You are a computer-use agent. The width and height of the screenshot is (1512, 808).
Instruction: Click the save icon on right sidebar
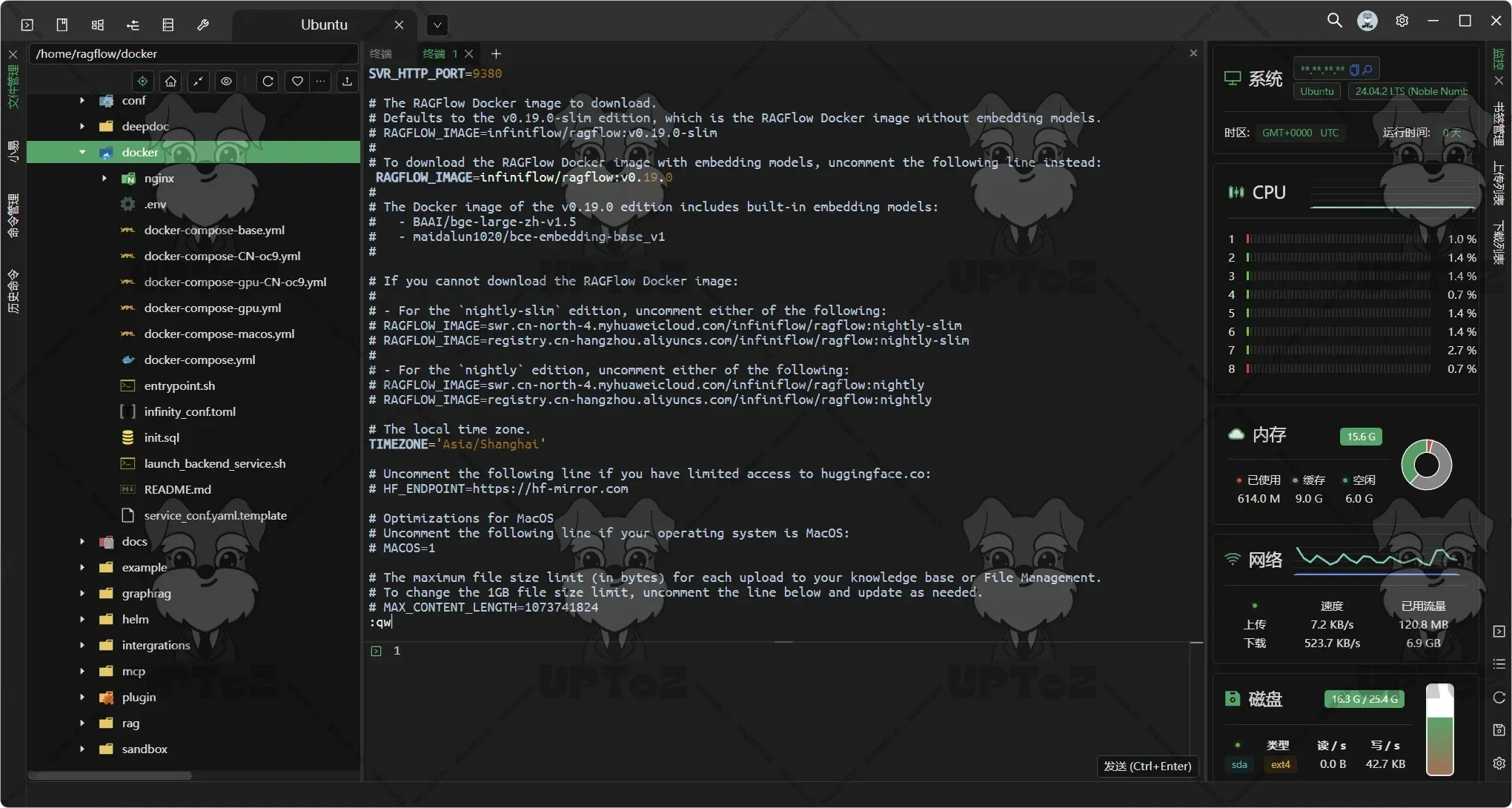tap(1499, 730)
